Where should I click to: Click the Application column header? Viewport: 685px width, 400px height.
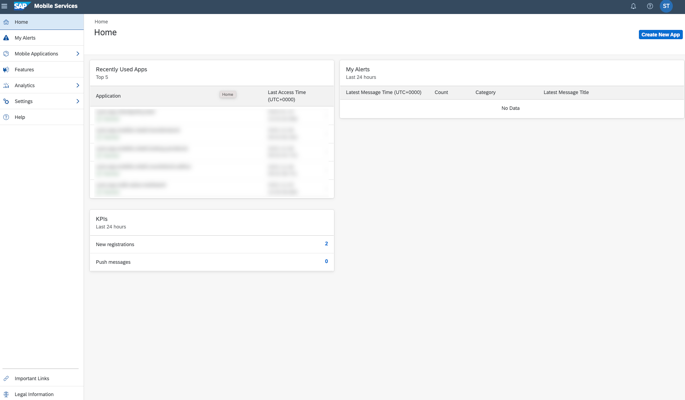coord(108,96)
